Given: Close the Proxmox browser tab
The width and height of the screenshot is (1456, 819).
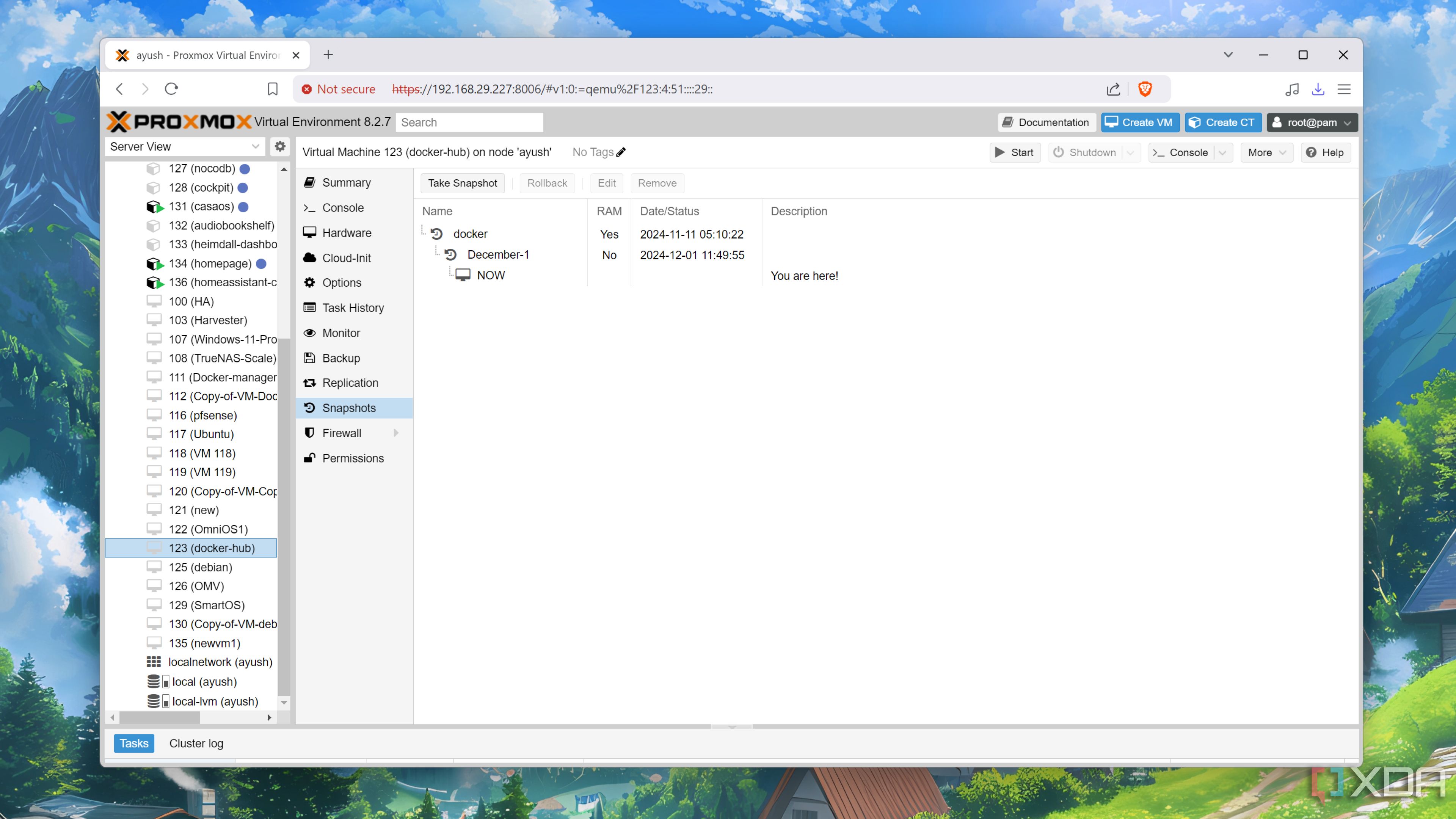Looking at the screenshot, I should point(296,55).
